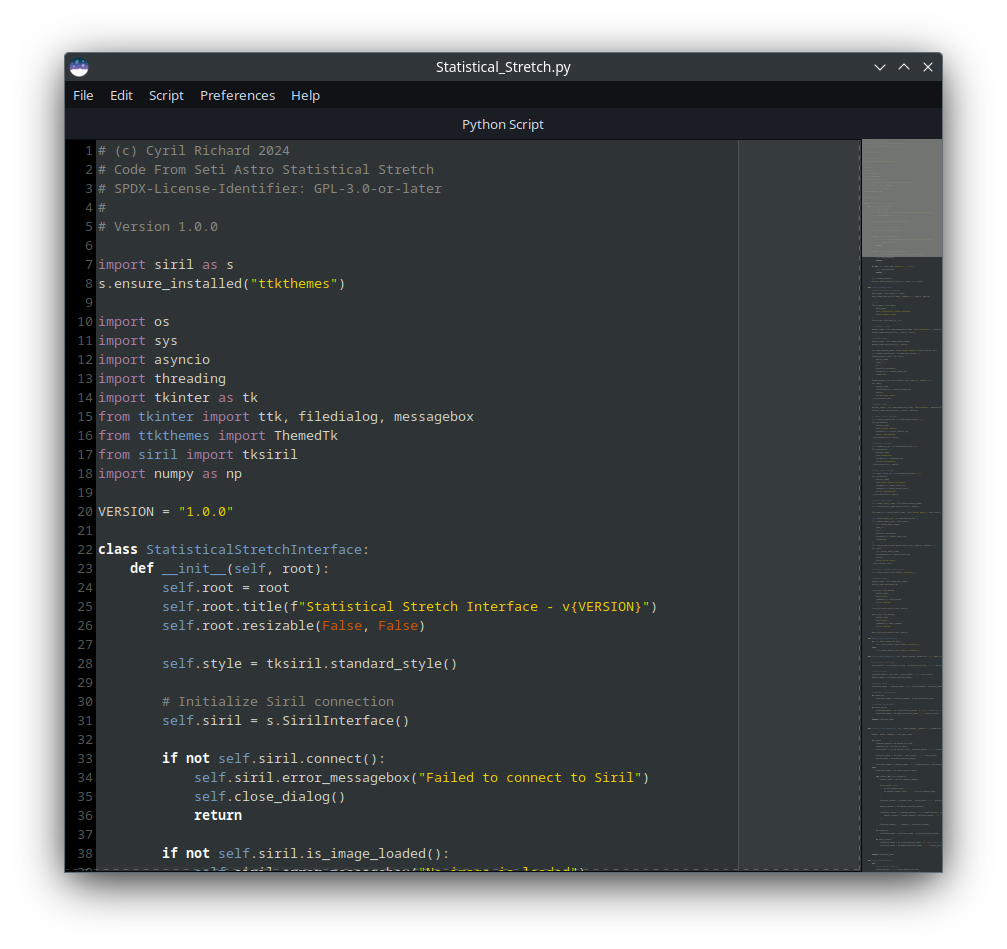Click 'import tkinter as tk' line
The height and width of the screenshot is (949, 1007).
(x=178, y=397)
